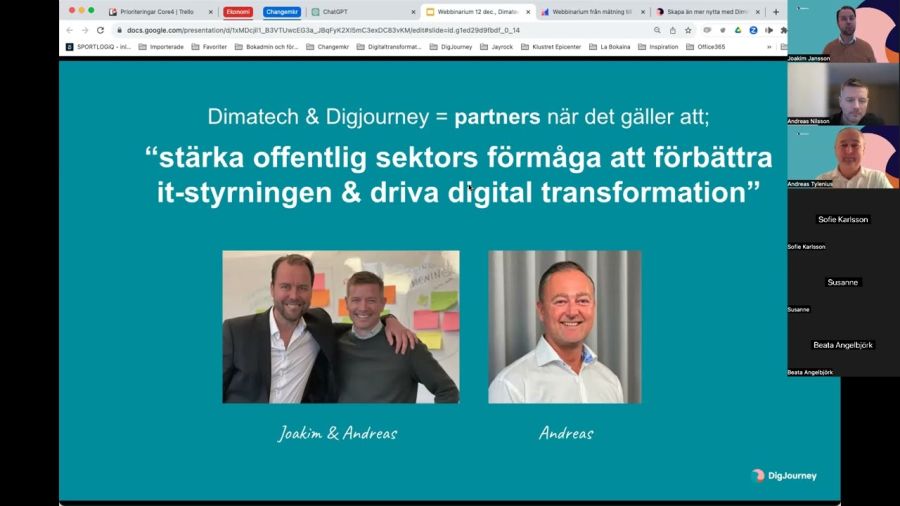Image resolution: width=900 pixels, height=506 pixels.
Task: Close the Prioriteringar Core4 Trello tab
Action: pos(211,11)
